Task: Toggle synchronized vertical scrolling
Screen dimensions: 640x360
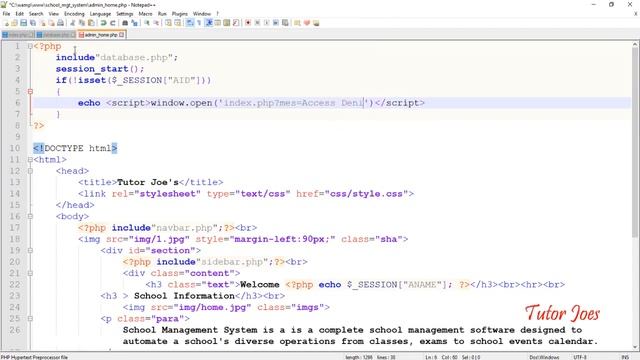Action: pyautogui.click(x=168, y=23)
